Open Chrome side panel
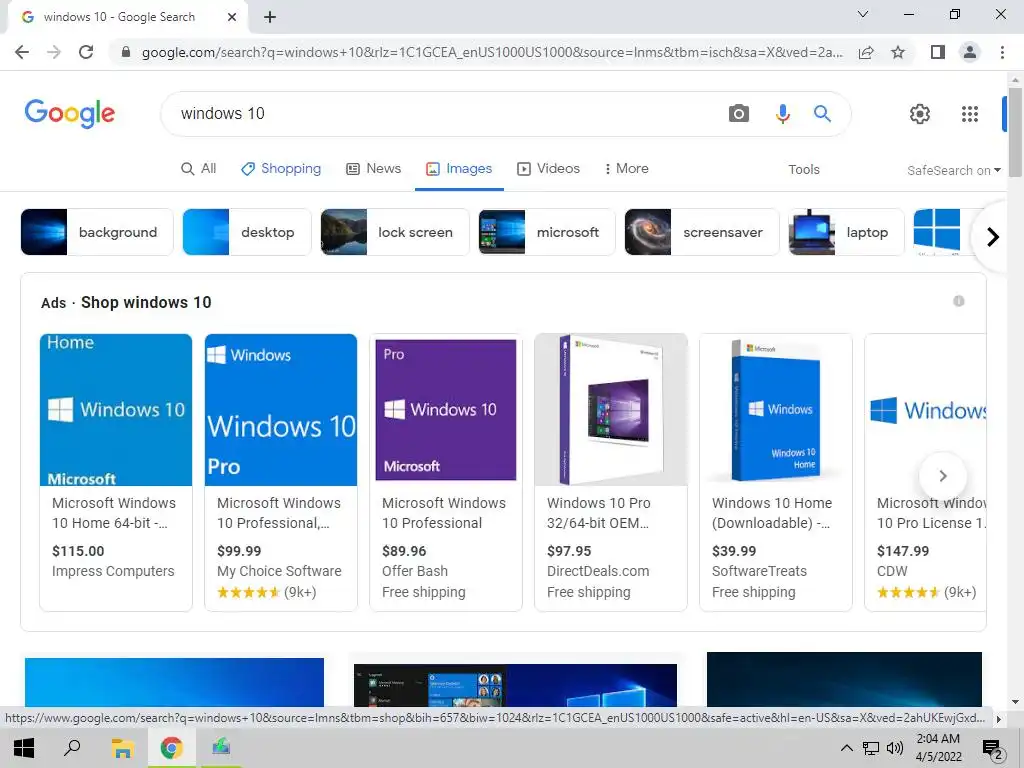Image resolution: width=1024 pixels, height=768 pixels. click(938, 52)
